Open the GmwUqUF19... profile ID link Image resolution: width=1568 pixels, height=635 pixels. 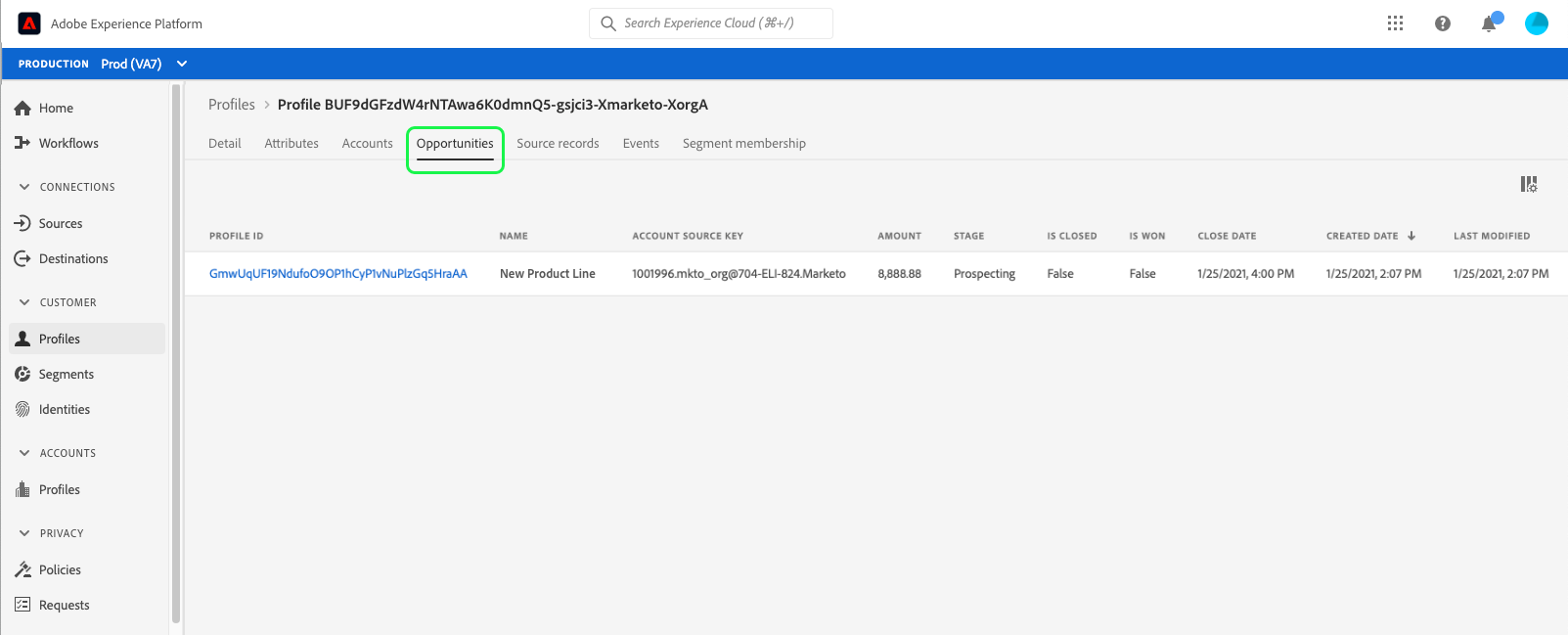tap(337, 274)
